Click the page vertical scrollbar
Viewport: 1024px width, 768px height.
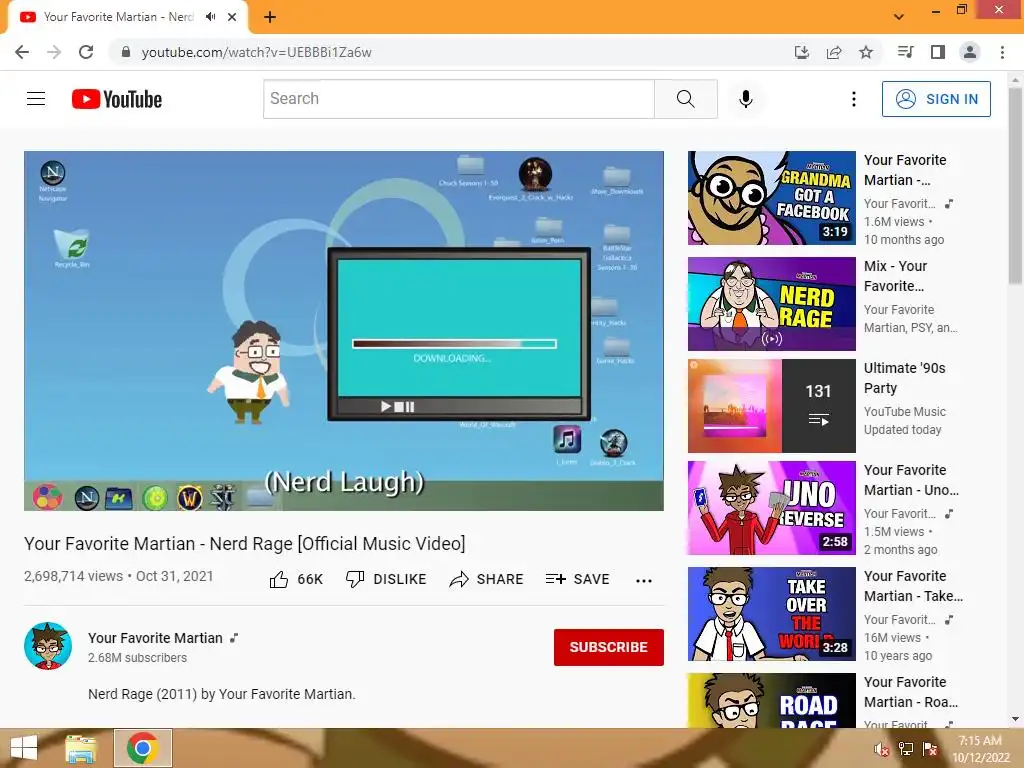1015,188
